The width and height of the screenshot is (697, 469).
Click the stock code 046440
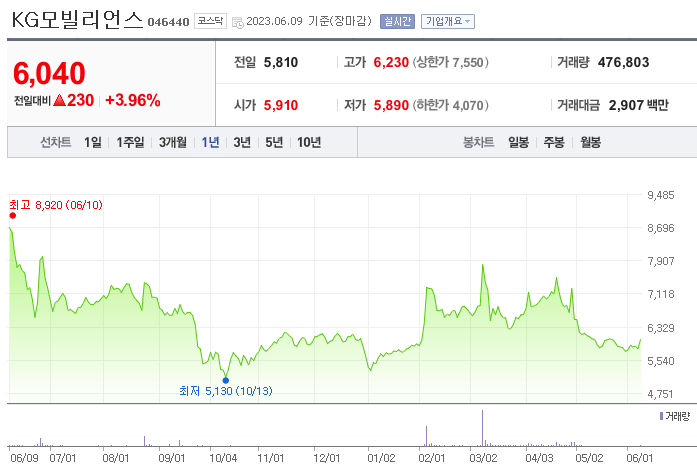point(168,22)
